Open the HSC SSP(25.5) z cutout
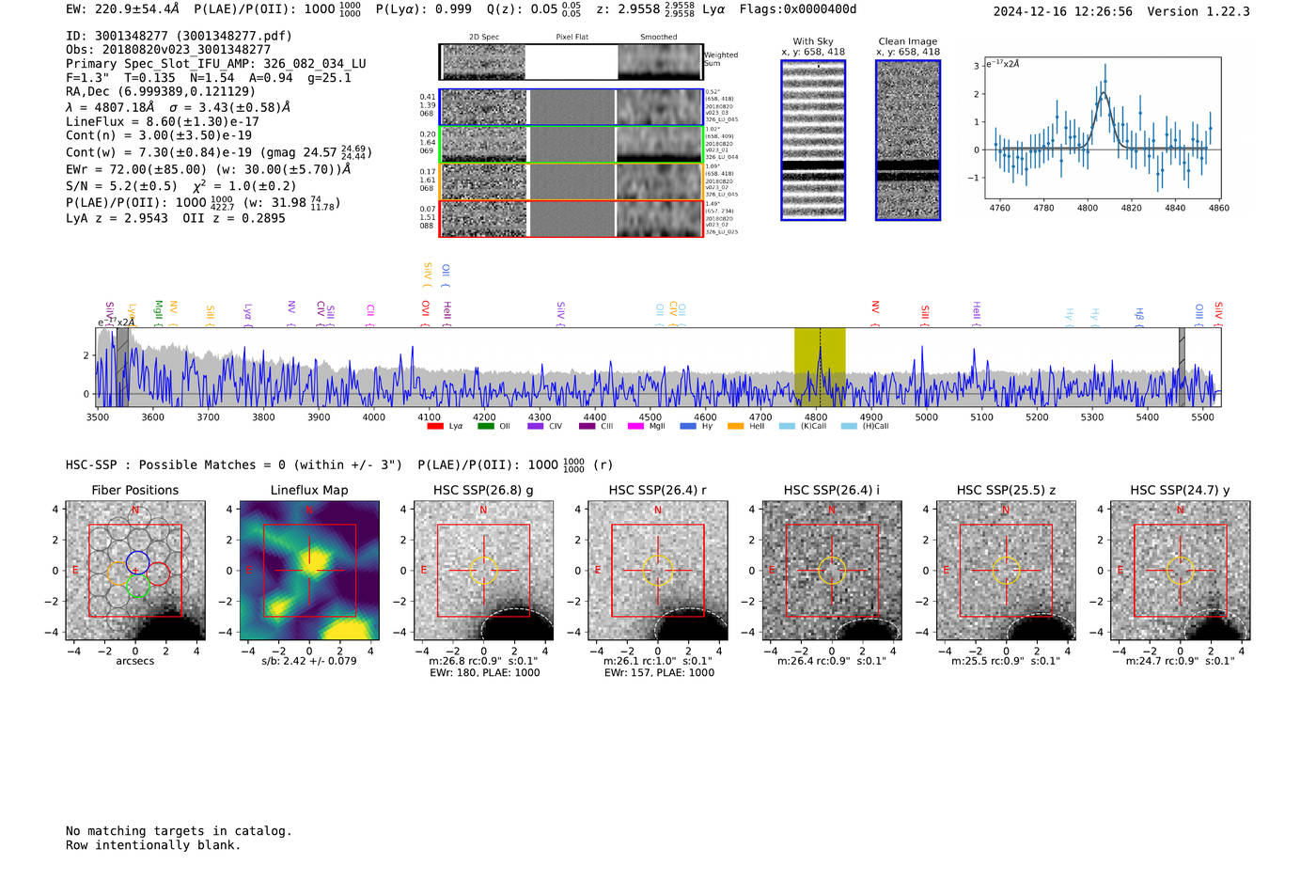This screenshot has height=896, width=1316. click(1006, 571)
